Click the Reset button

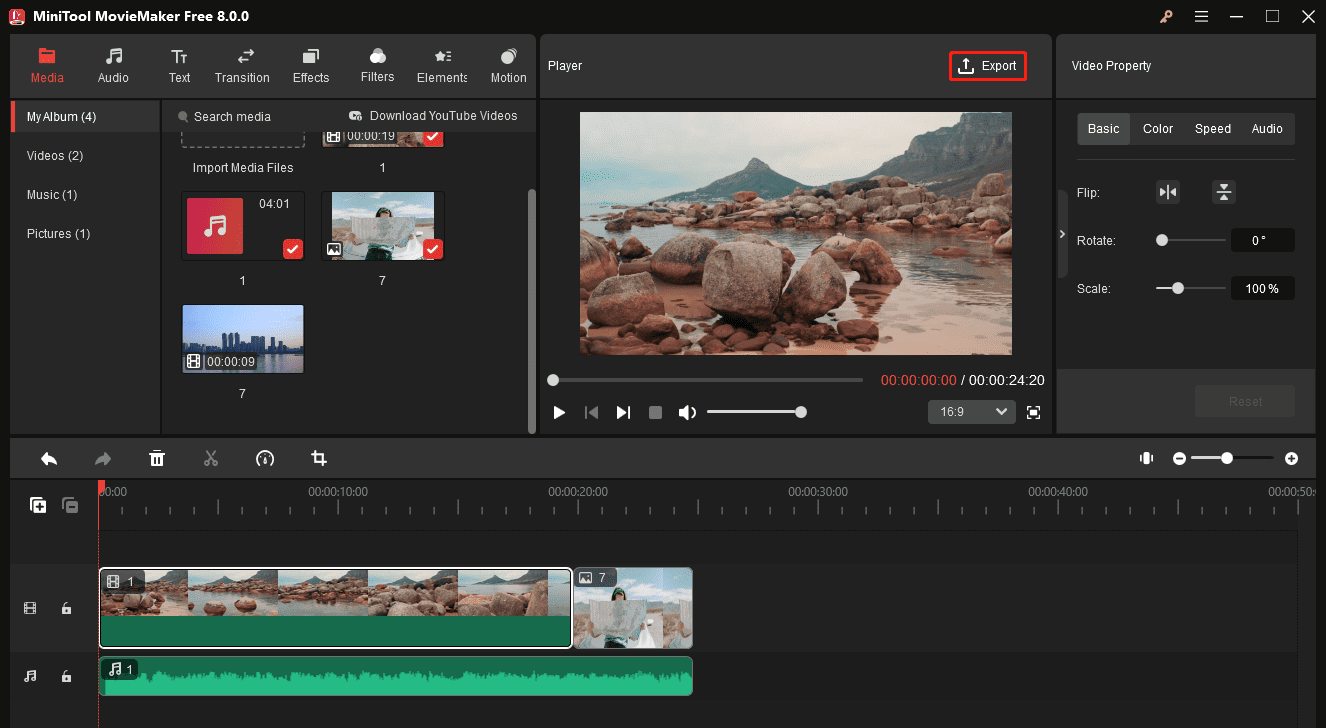[1245, 401]
